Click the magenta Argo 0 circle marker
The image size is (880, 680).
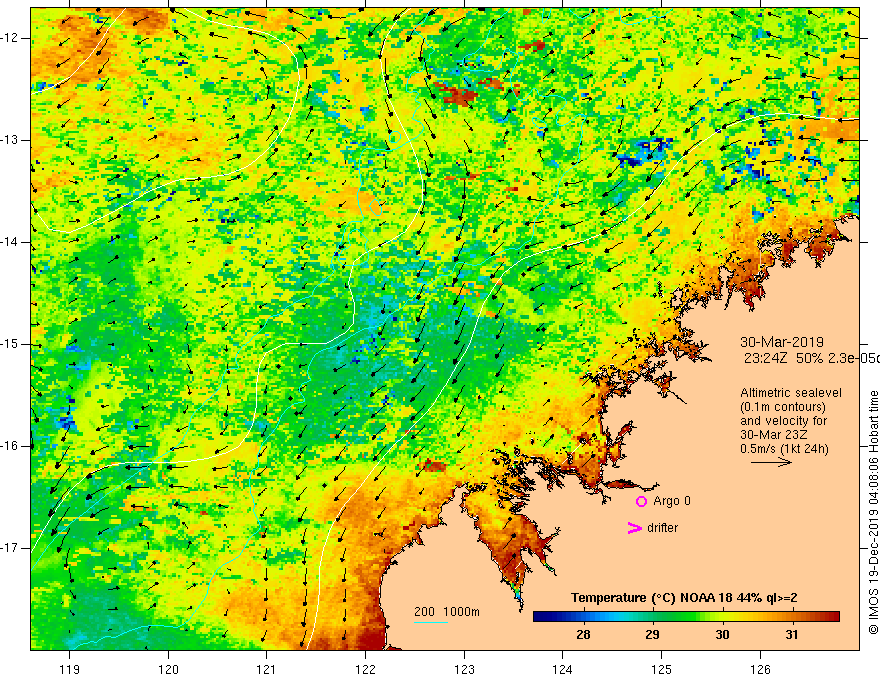[641, 501]
